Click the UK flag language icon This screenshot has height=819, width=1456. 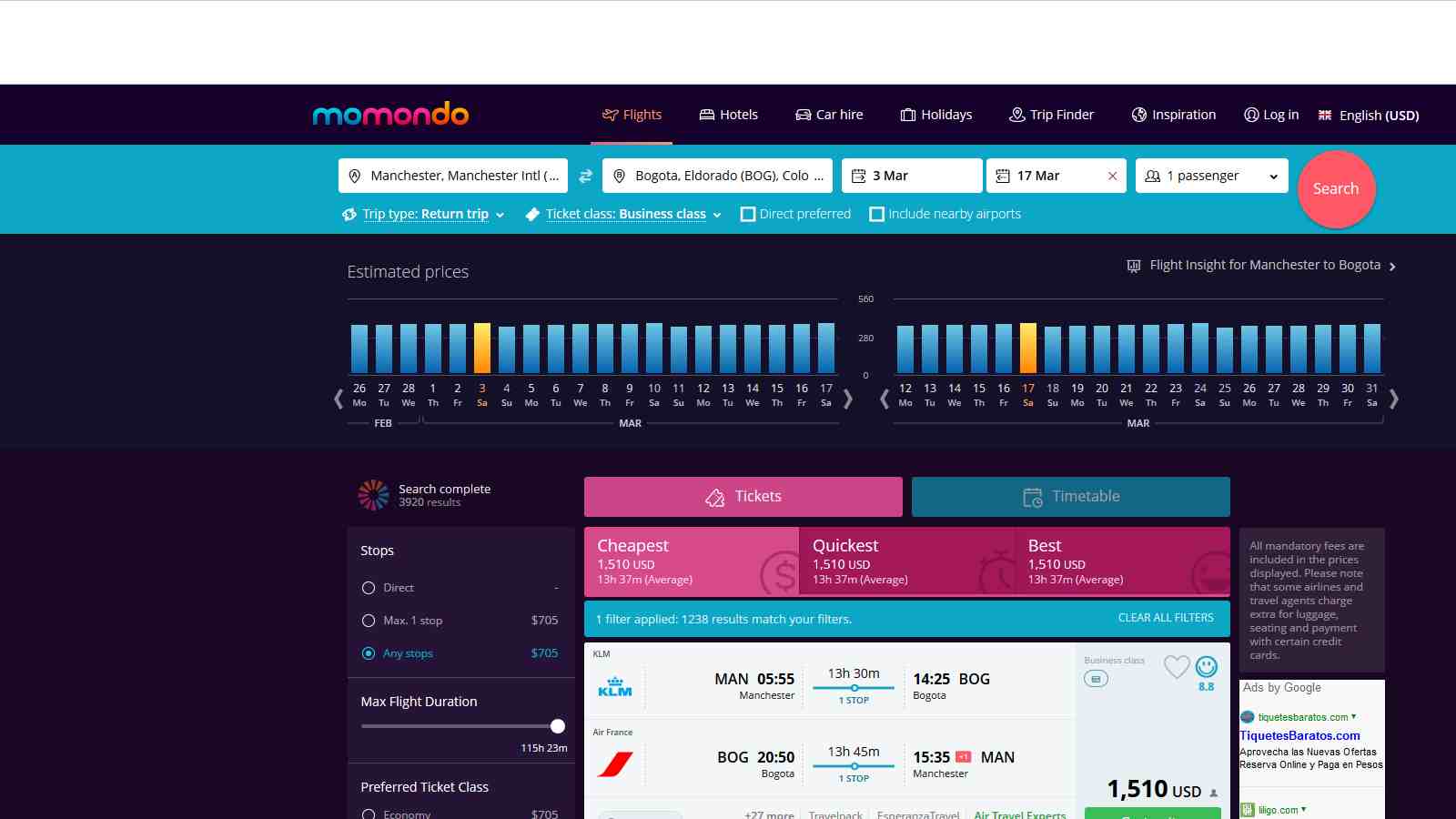[1325, 115]
